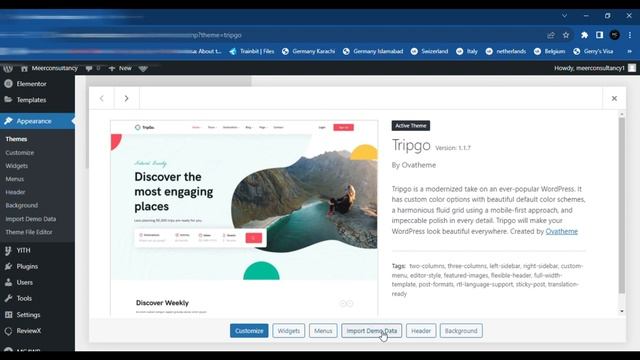Expand the bookmarks overflow chevron
The image size is (640, 360).
coord(629,51)
